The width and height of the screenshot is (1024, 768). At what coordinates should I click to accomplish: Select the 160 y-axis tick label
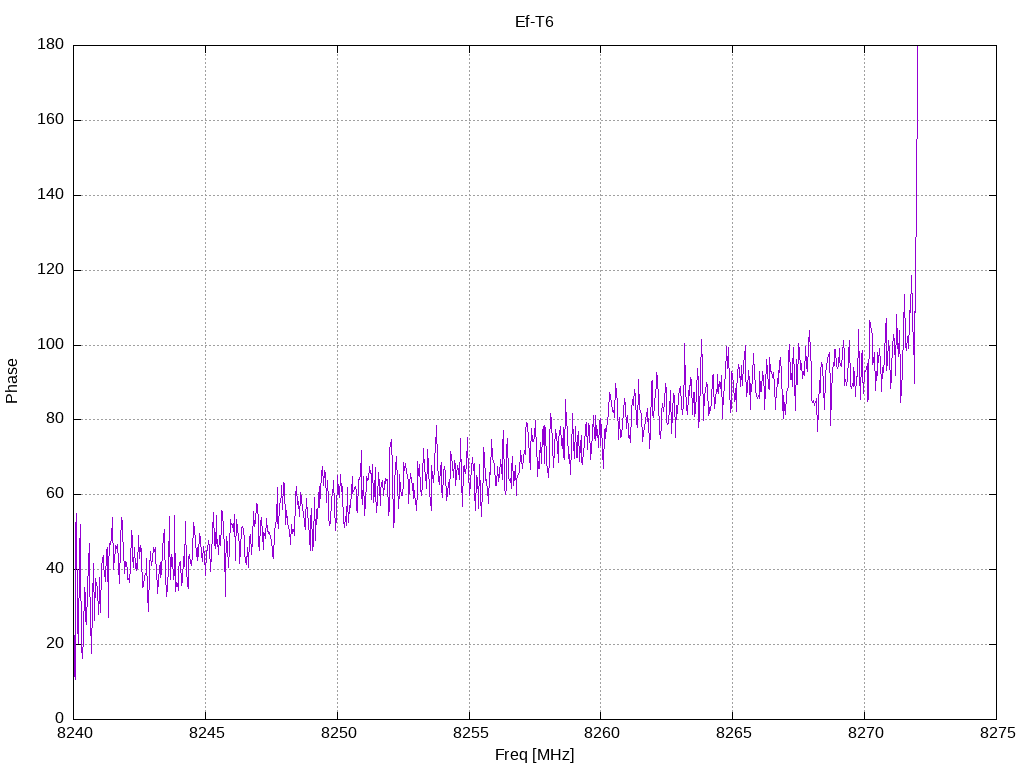(x=51, y=120)
